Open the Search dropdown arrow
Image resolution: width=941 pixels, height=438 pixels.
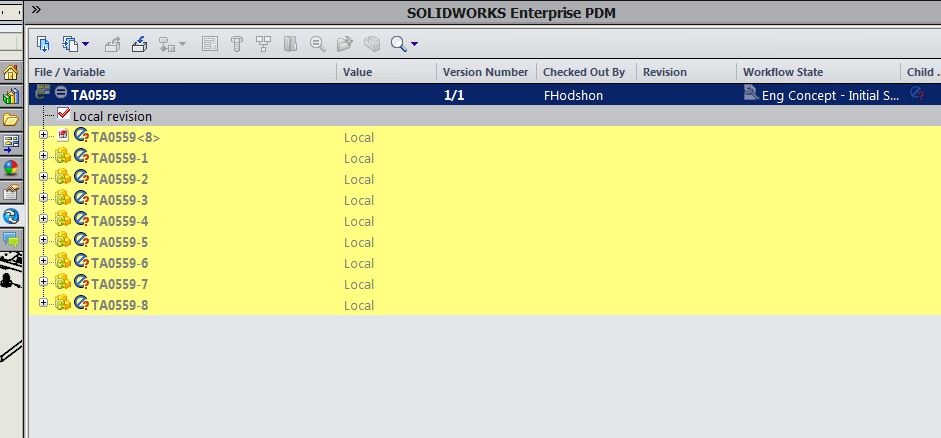[x=414, y=44]
